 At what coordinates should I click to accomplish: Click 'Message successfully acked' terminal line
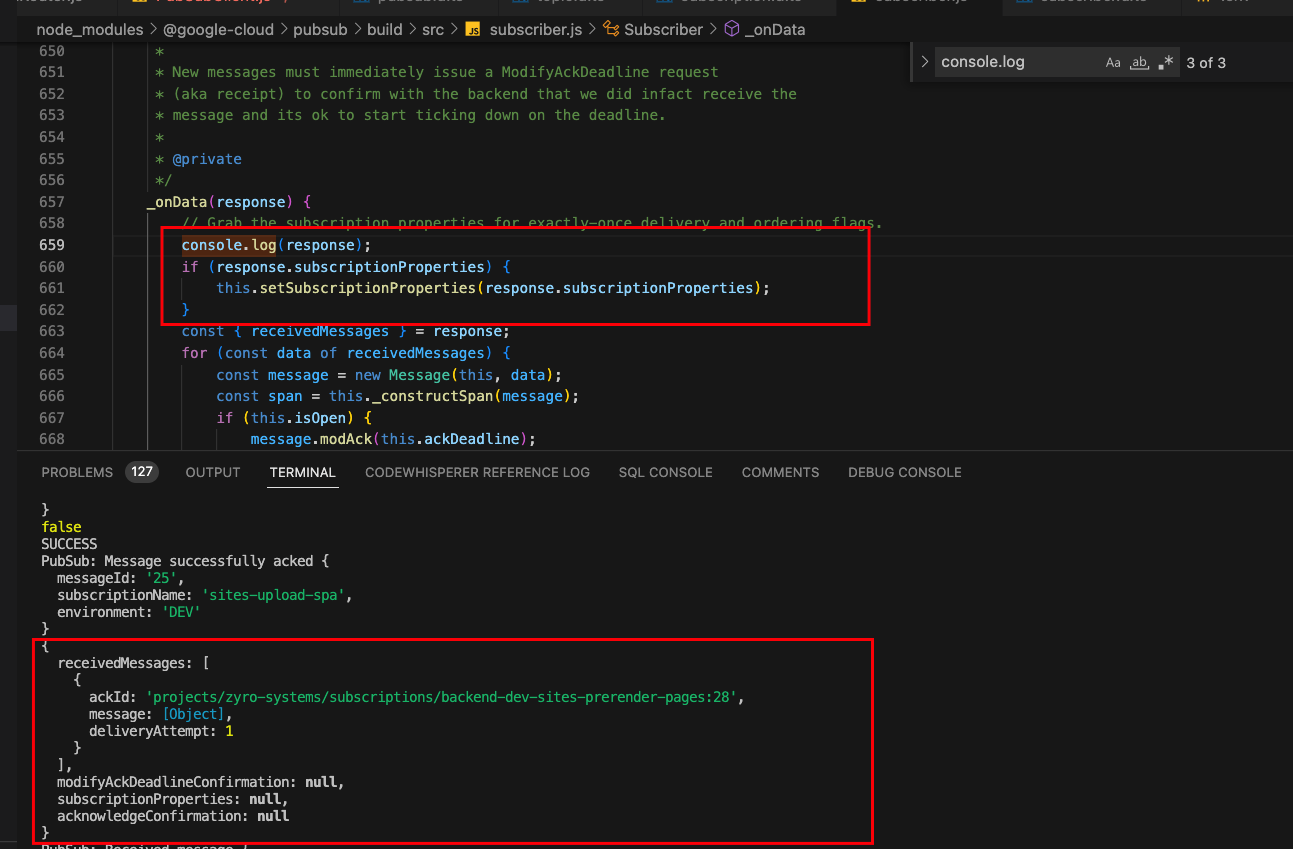(185, 561)
